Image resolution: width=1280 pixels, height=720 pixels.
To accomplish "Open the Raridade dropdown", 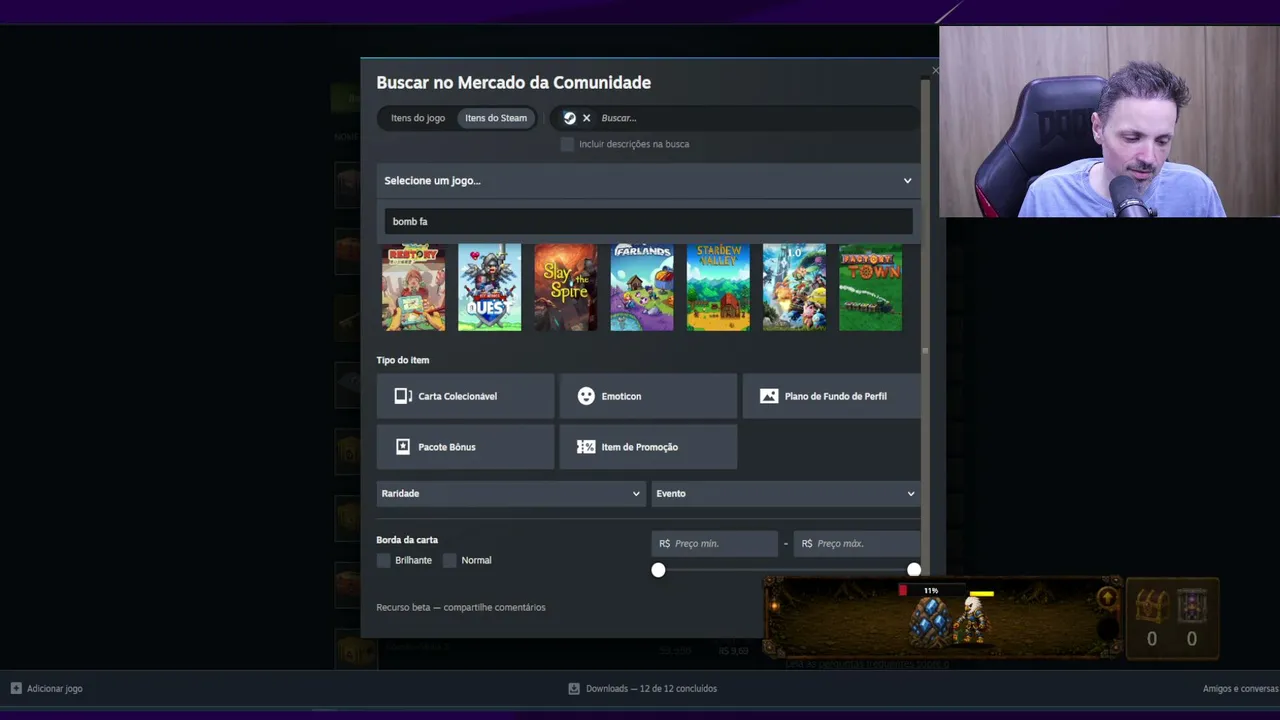I will (511, 494).
